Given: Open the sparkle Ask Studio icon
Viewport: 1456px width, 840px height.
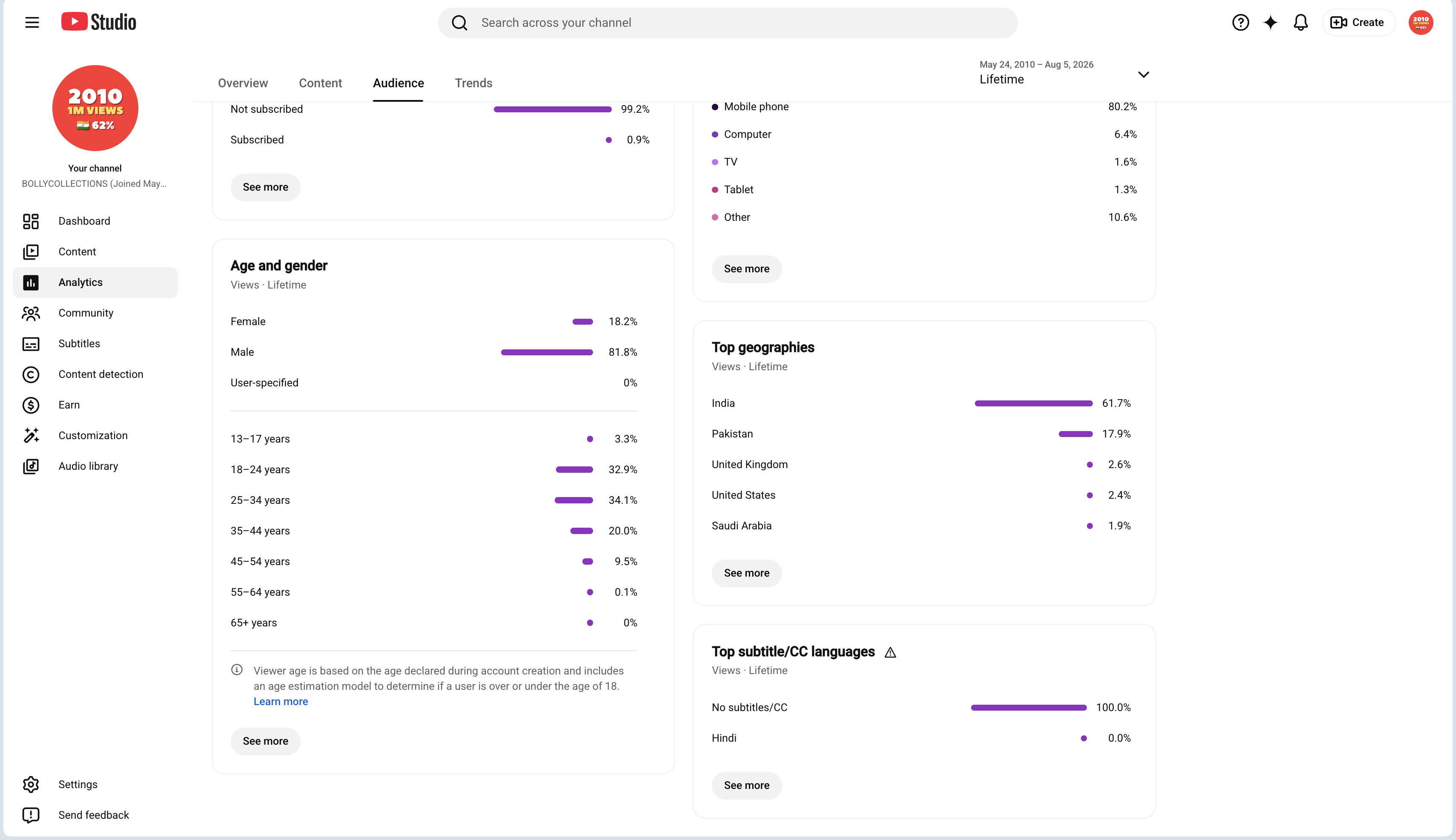Looking at the screenshot, I should click(x=1270, y=23).
